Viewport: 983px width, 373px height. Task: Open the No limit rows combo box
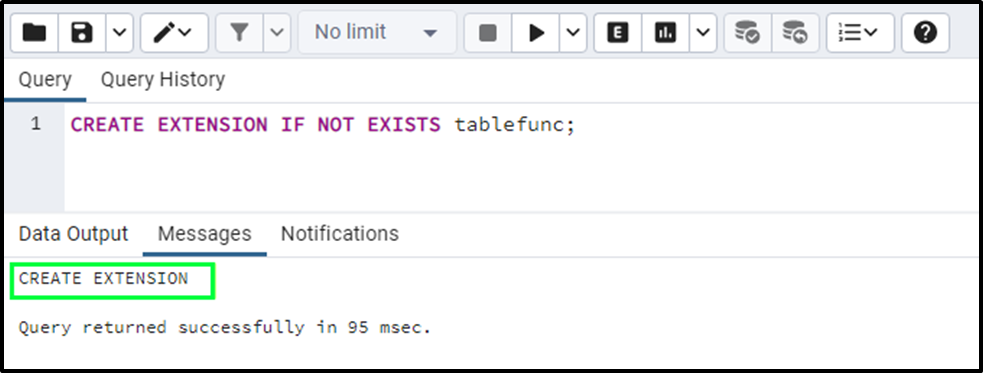click(377, 32)
